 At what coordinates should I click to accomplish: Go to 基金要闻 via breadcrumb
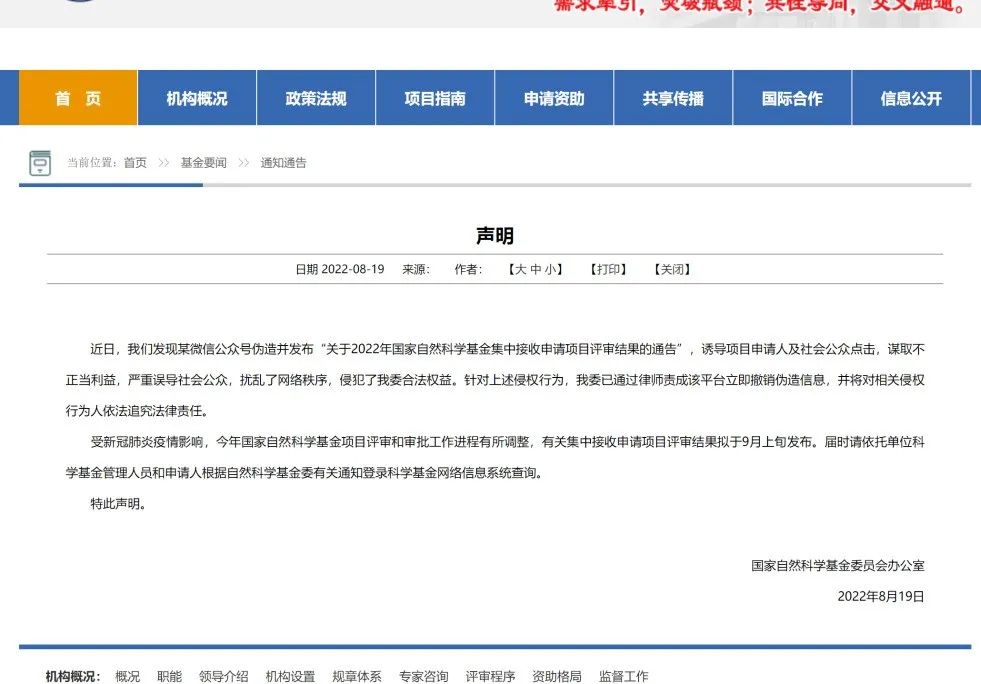pyautogui.click(x=203, y=163)
